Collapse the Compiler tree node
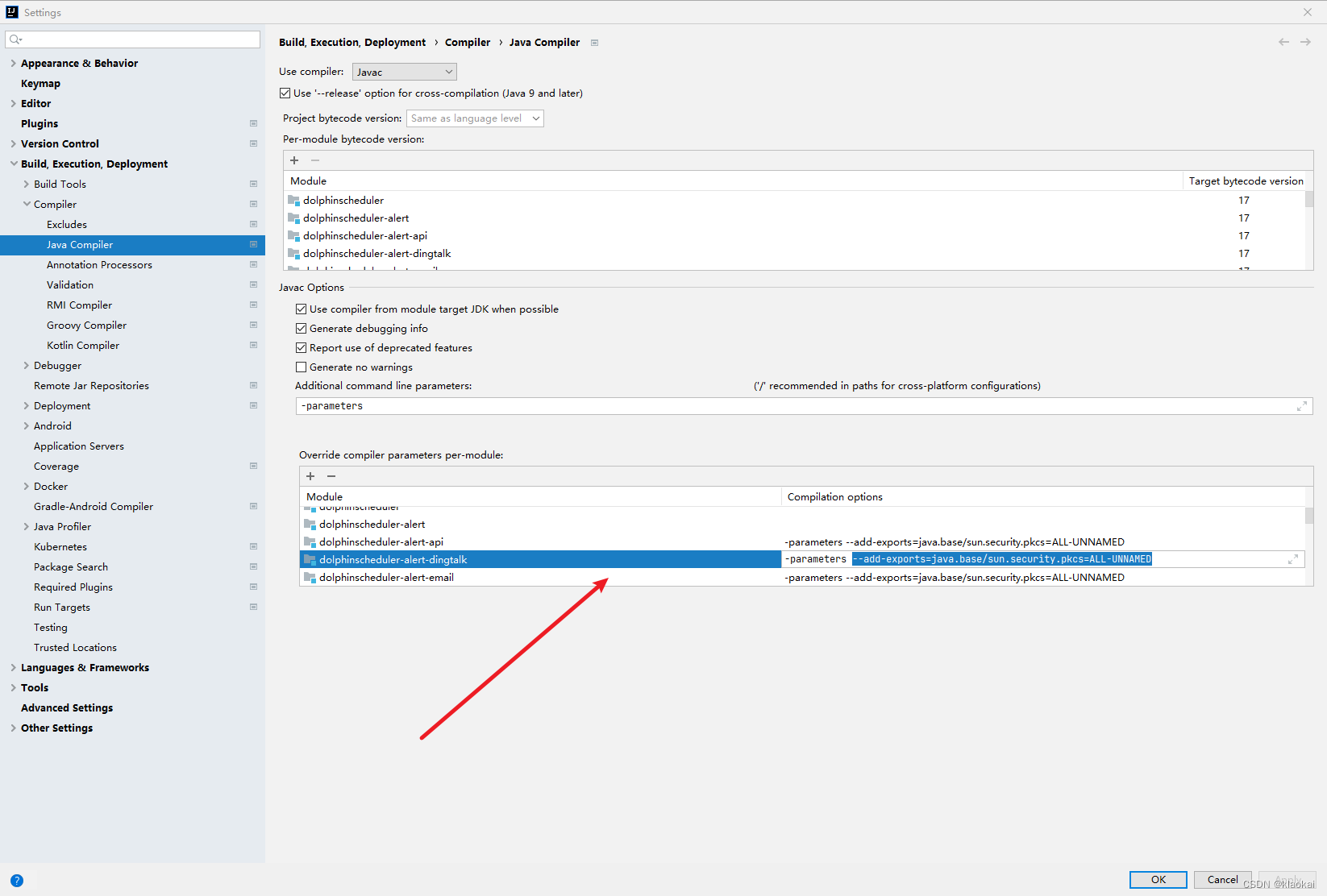 click(27, 204)
